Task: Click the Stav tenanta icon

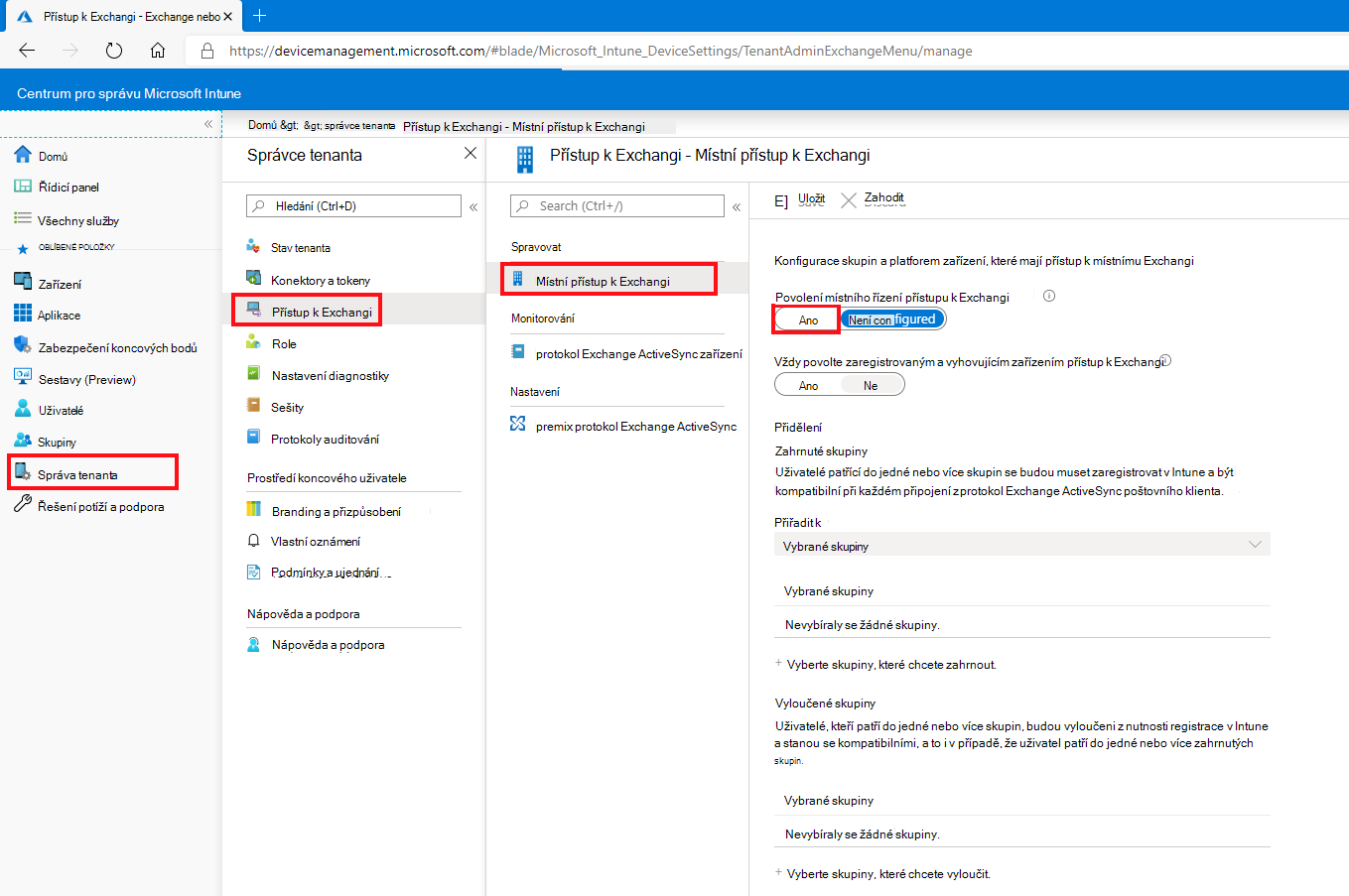Action: [254, 247]
